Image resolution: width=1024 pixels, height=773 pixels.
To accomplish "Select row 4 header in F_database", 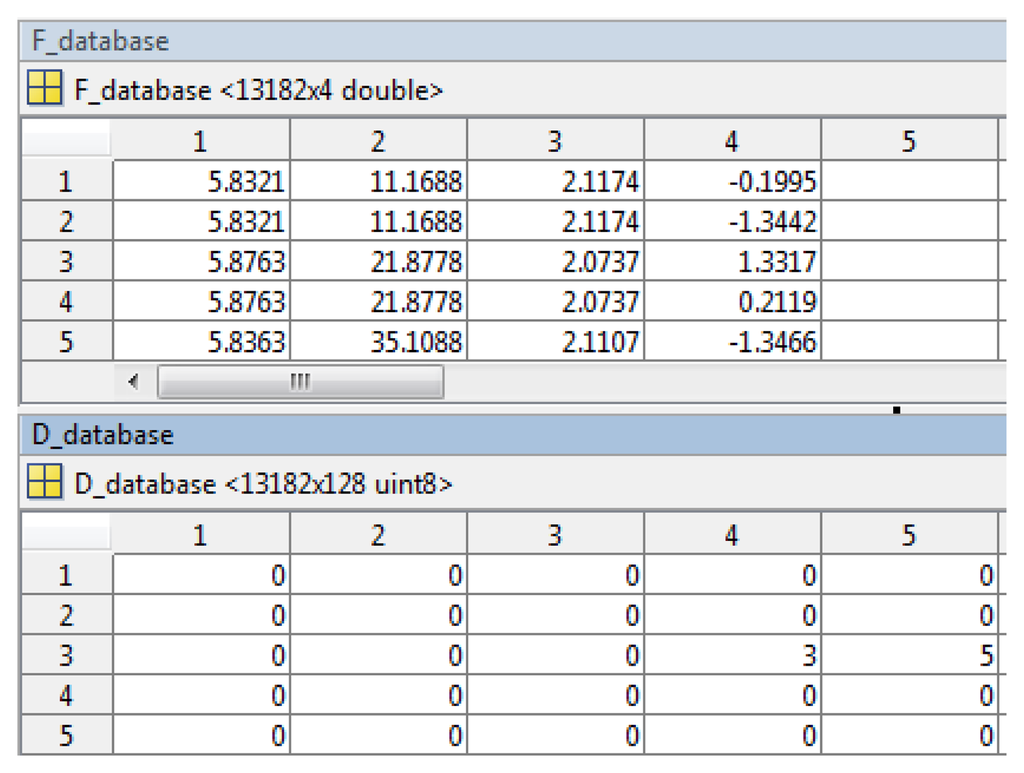I will 67,301.
